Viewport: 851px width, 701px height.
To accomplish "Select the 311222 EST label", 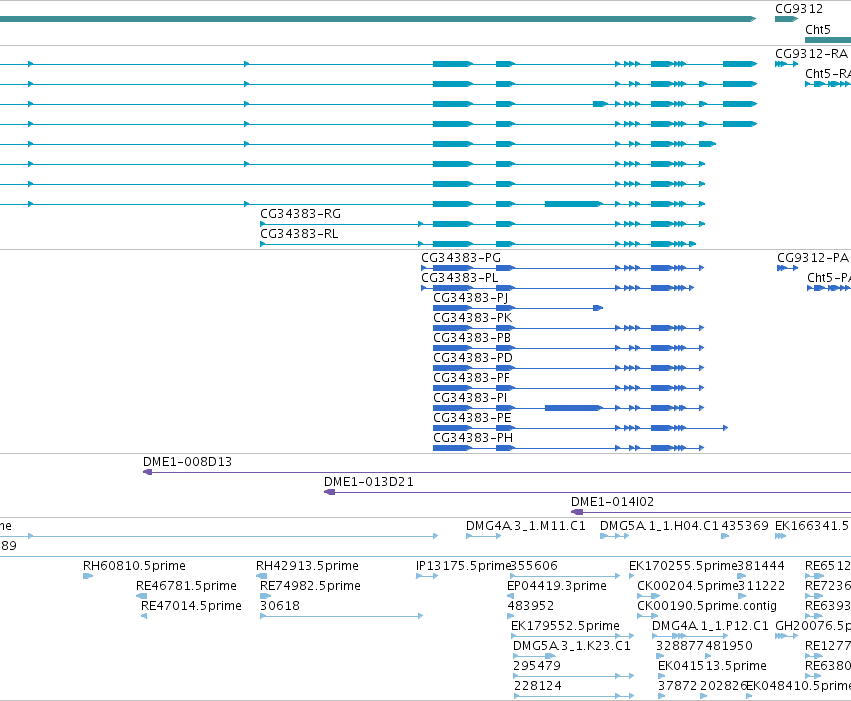I will click(x=761, y=587).
